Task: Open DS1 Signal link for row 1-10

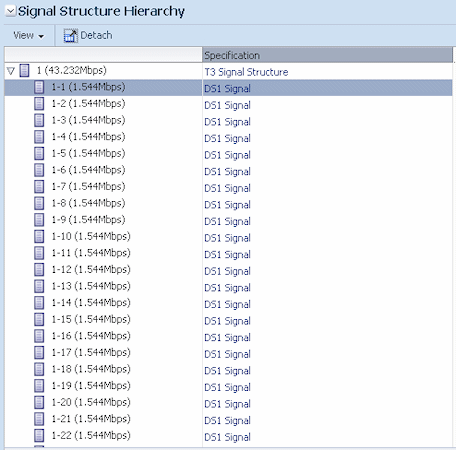Action: tap(227, 238)
